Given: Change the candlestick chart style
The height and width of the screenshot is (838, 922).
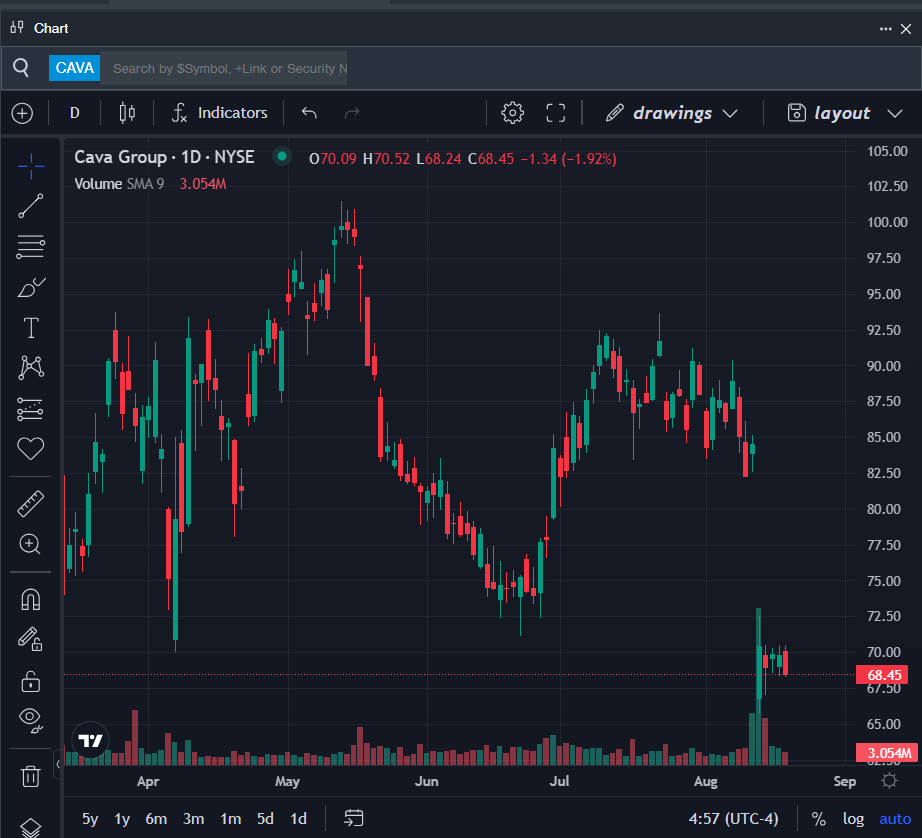Looking at the screenshot, I should click(x=127, y=113).
